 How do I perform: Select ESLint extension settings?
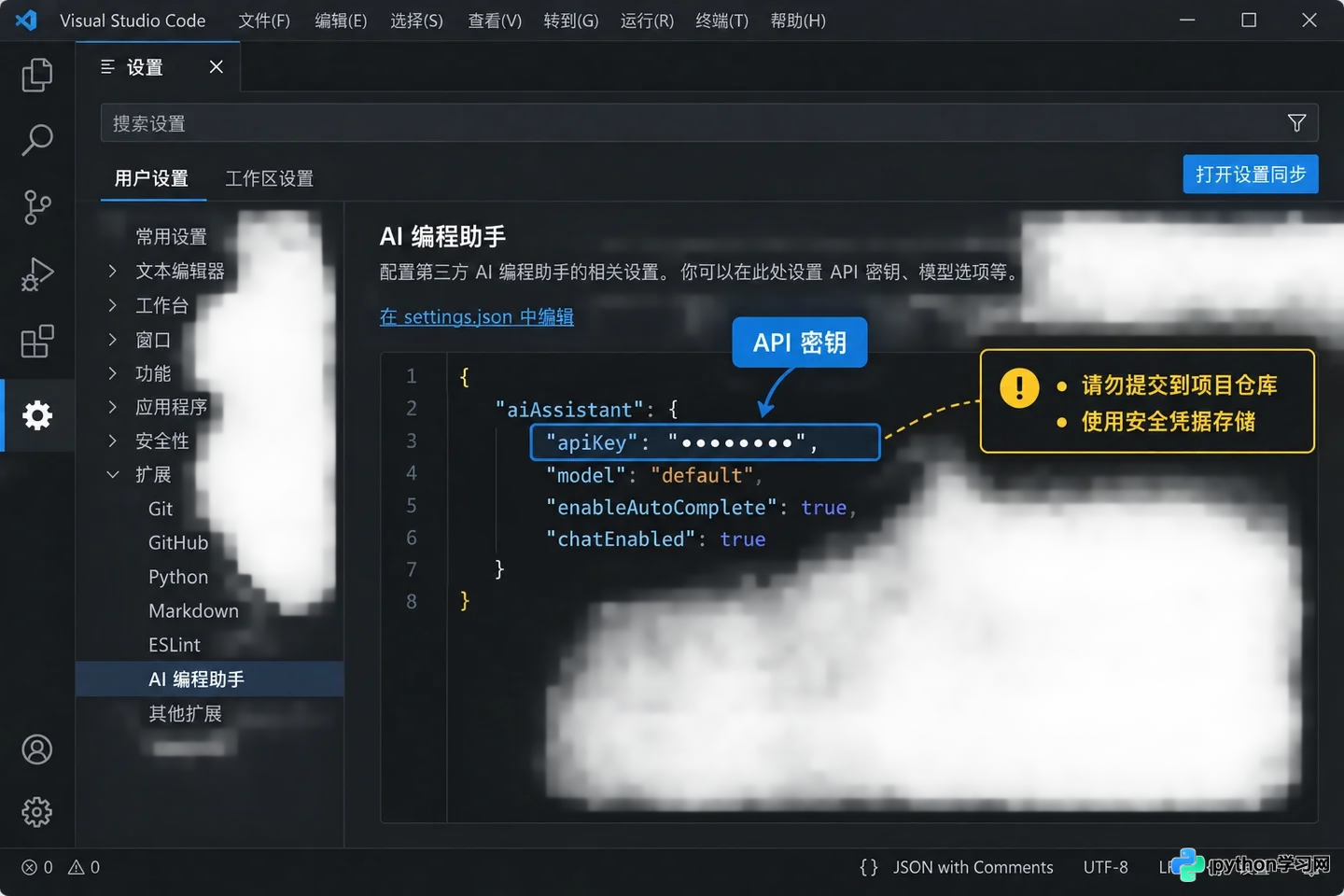click(x=175, y=645)
